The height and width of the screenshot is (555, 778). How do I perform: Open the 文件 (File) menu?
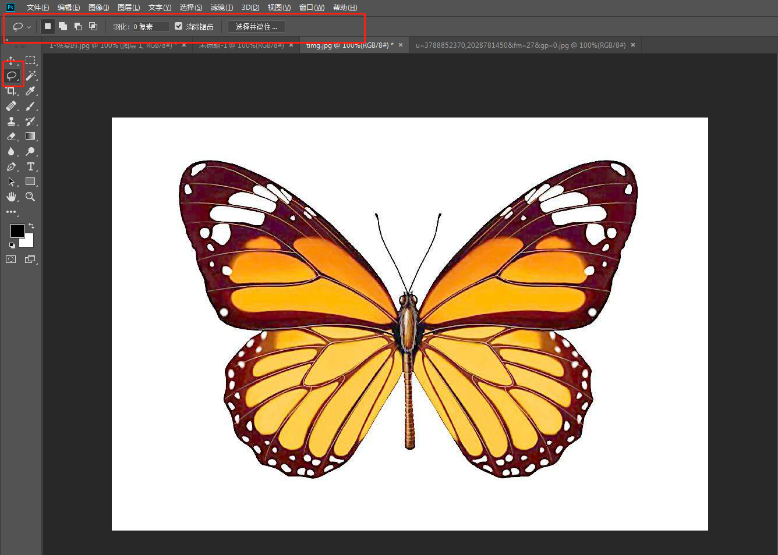(x=38, y=7)
